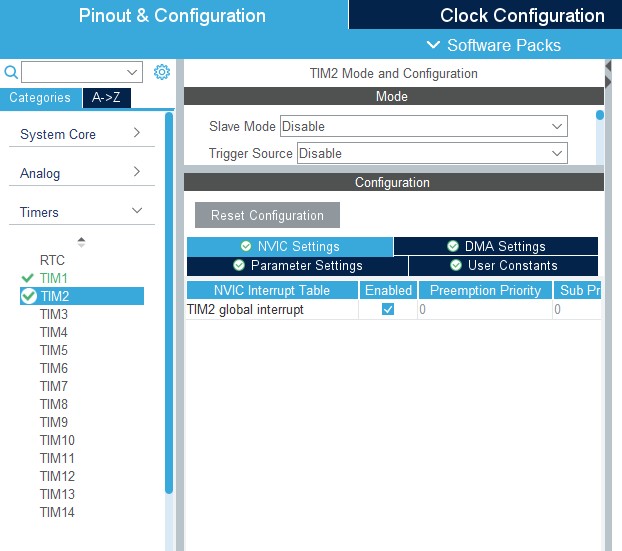The width and height of the screenshot is (622, 551).
Task: Click the right-pointing panel arrow at right edge
Action: [608, 82]
